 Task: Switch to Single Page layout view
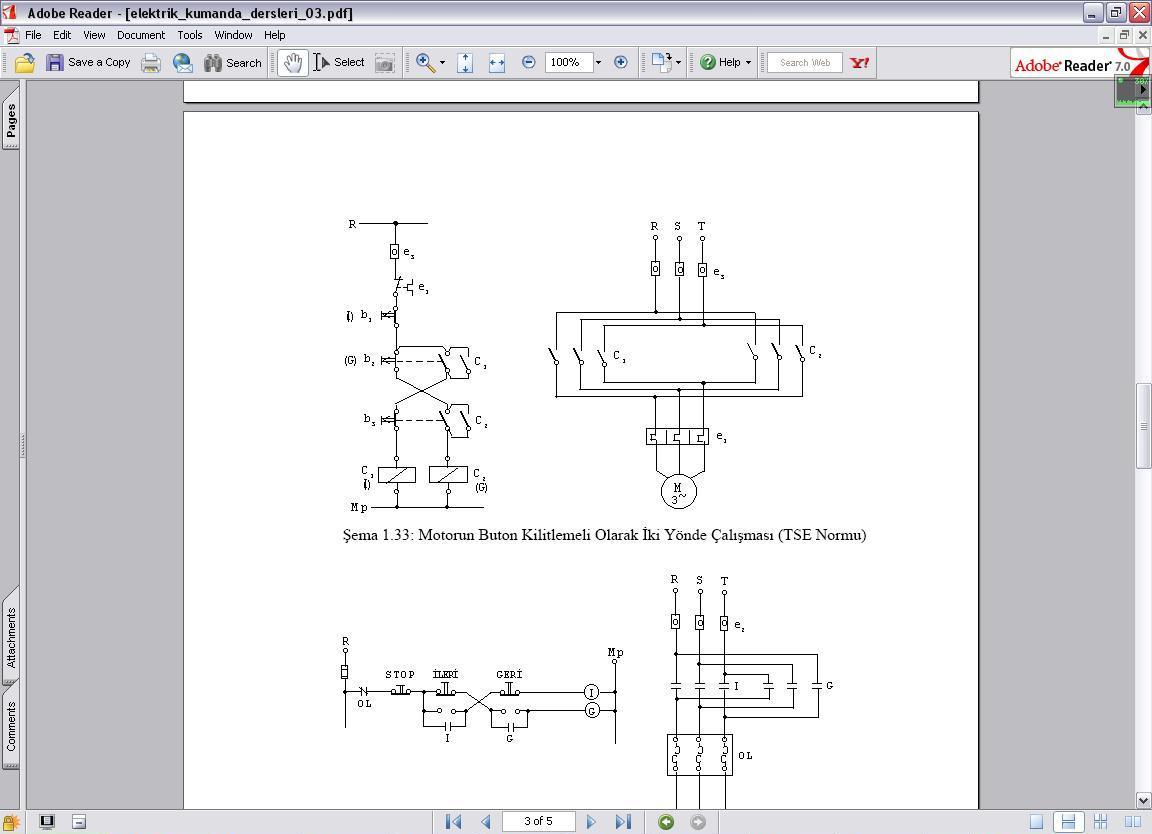[1036, 822]
